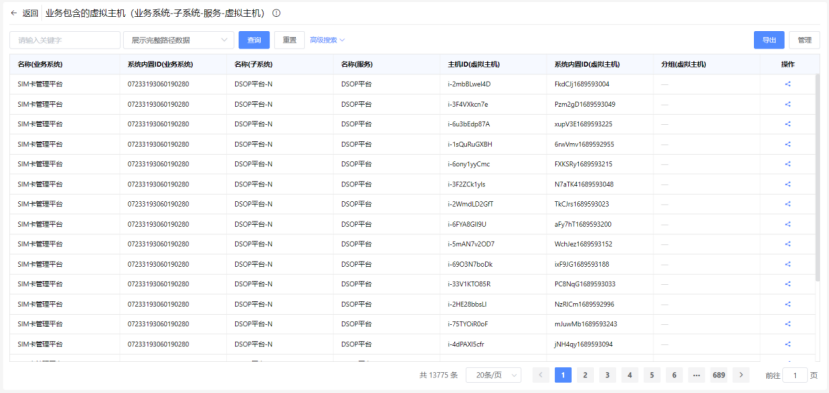Go to page 4

pyautogui.click(x=630, y=375)
